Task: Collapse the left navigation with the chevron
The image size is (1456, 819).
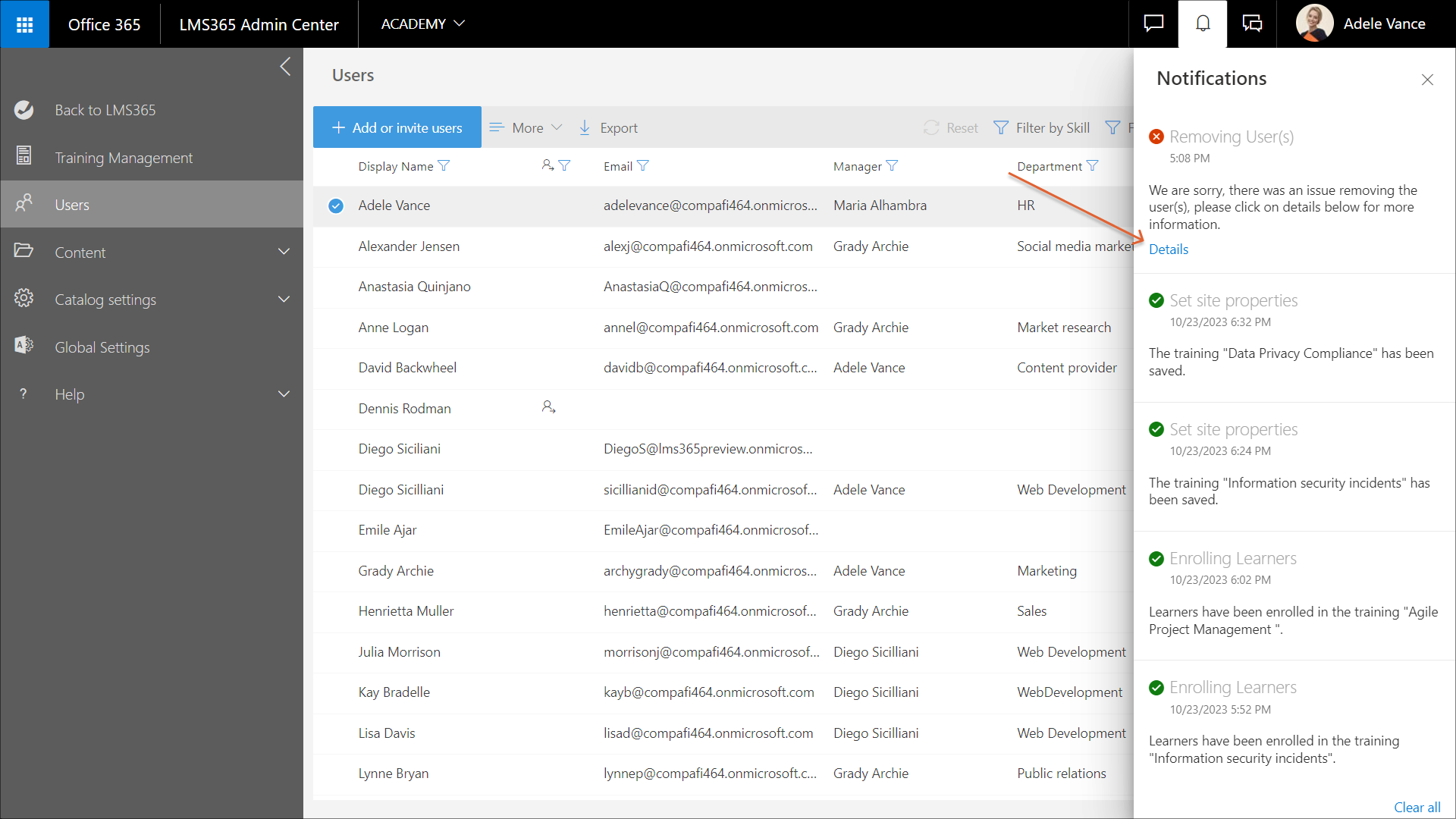Action: pyautogui.click(x=285, y=67)
